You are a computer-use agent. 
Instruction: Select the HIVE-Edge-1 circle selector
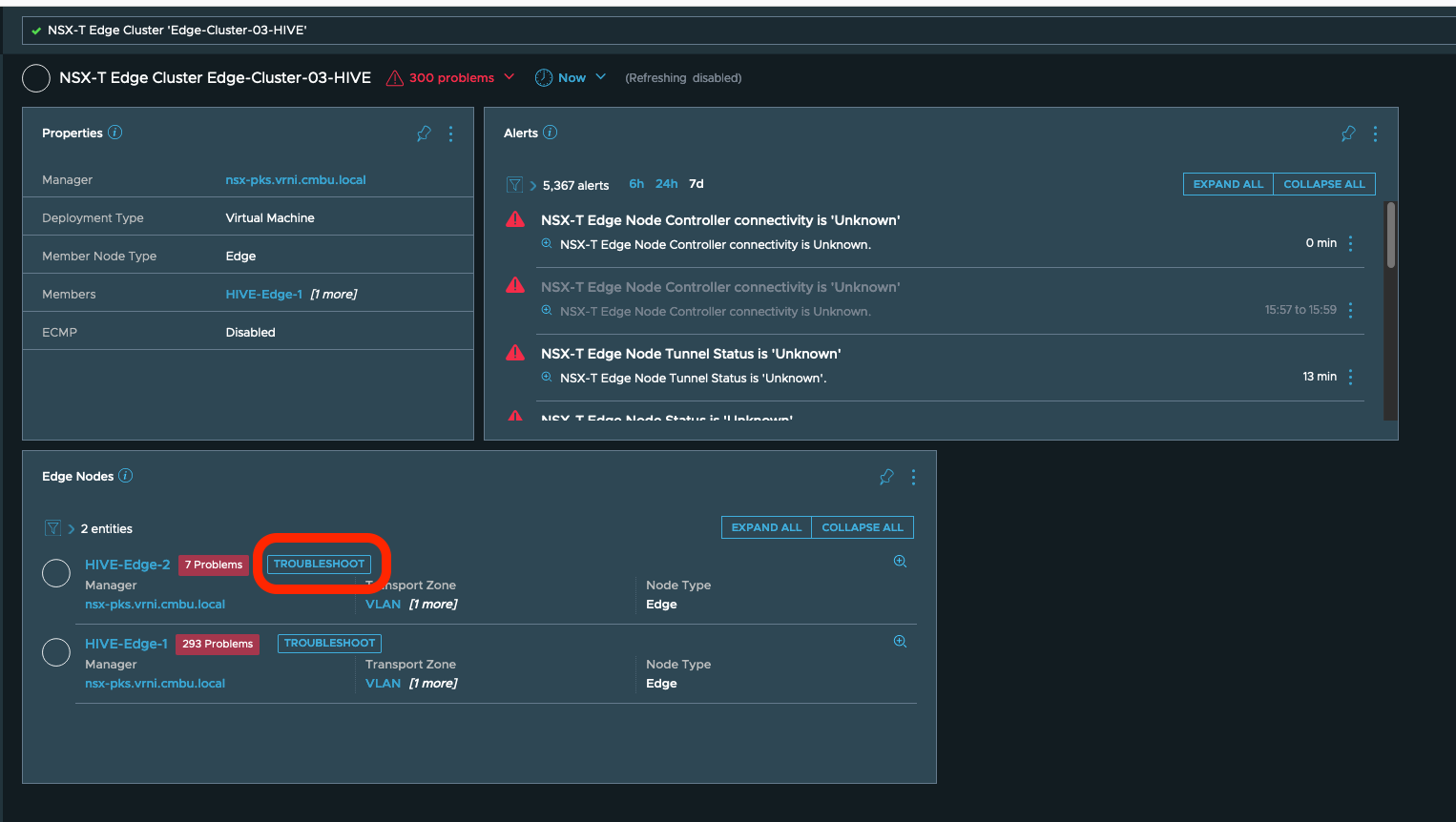tap(56, 652)
